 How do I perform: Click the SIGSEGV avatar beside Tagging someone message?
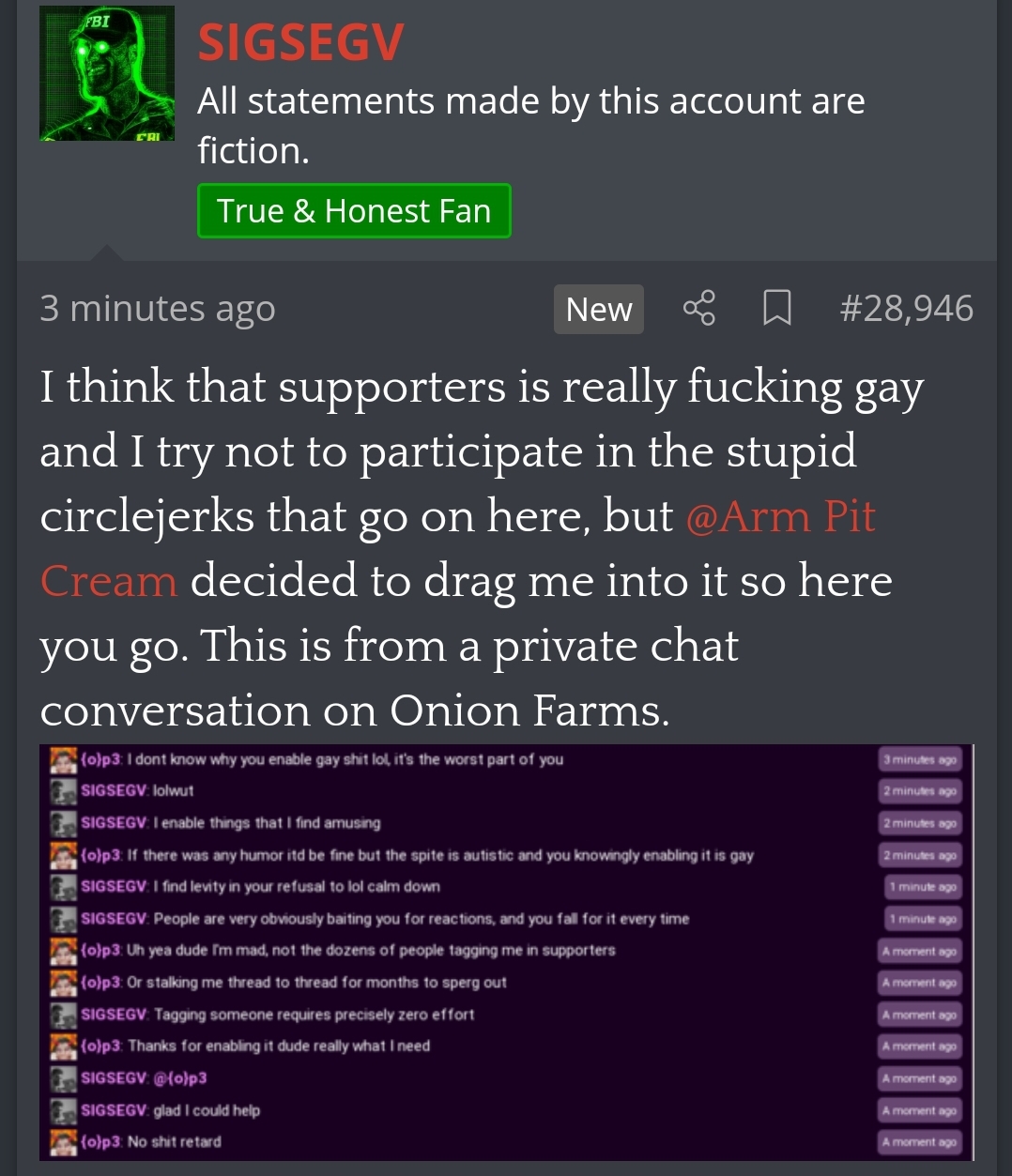63,1015
